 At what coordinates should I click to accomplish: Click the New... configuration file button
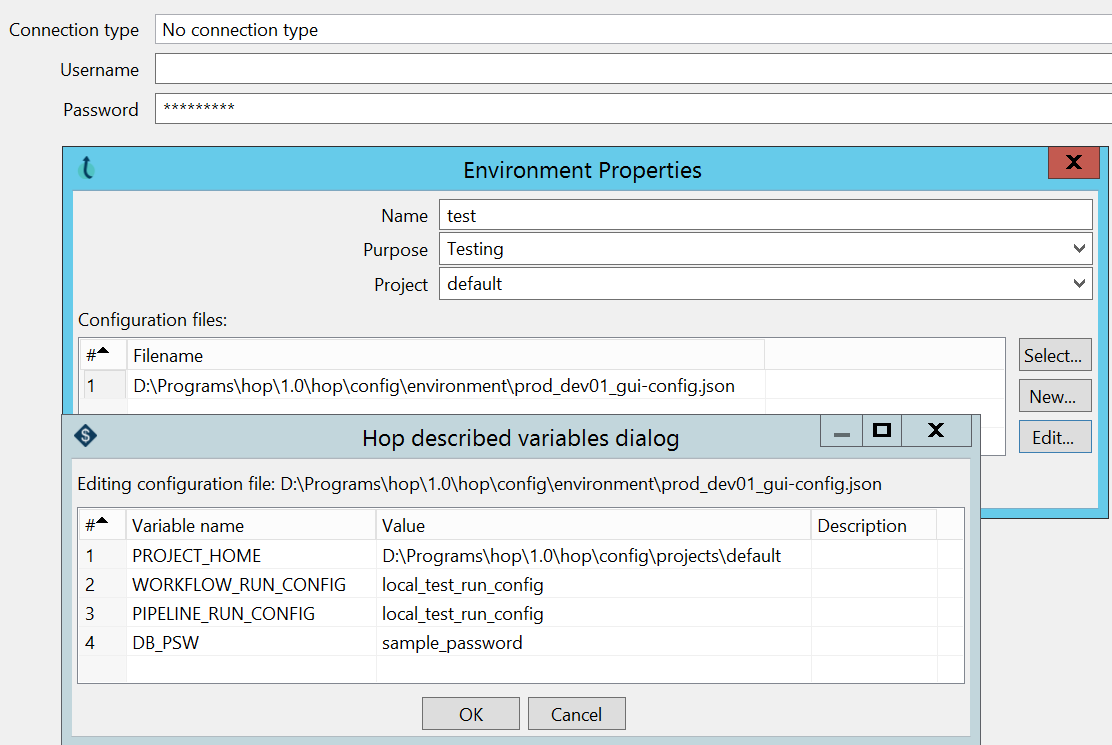(x=1055, y=396)
